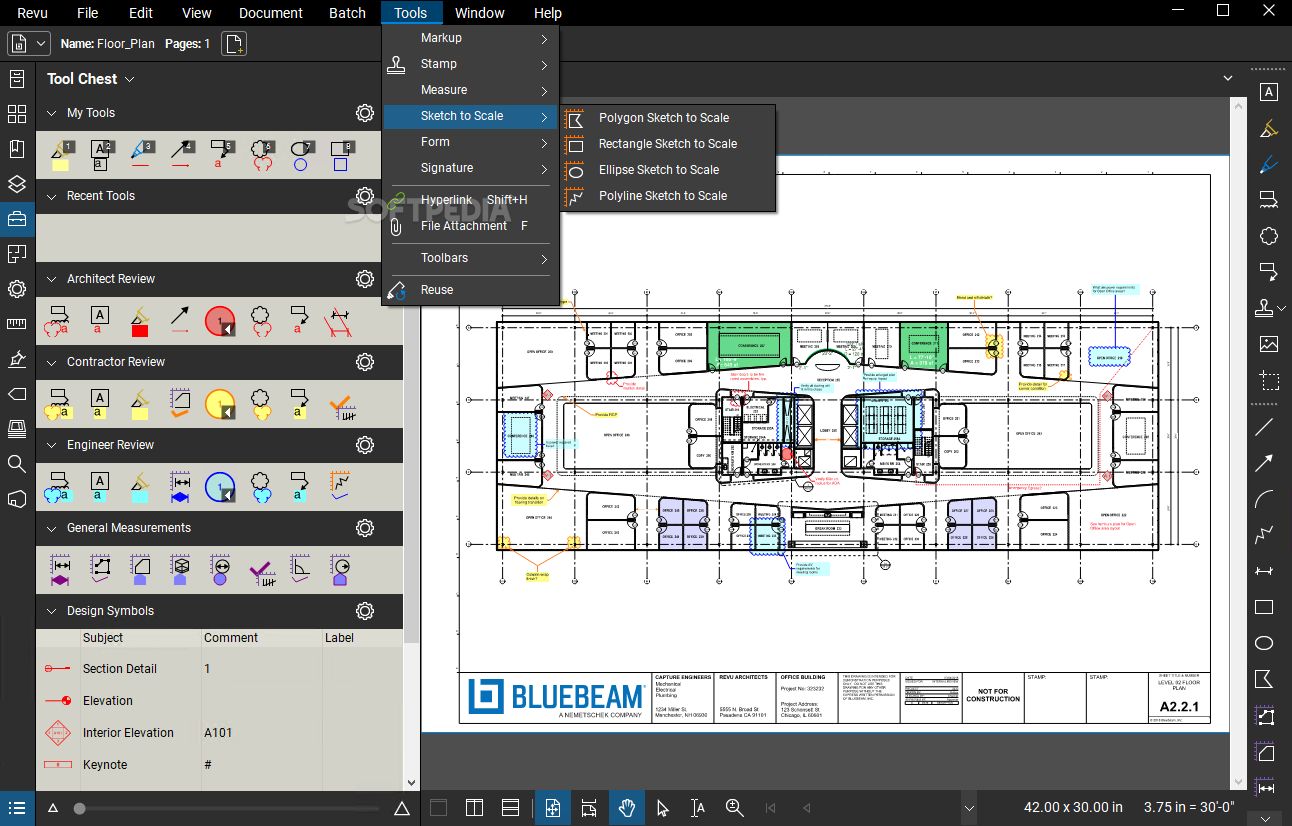The height and width of the screenshot is (826, 1292).
Task: Toggle split vertical view
Action: 474,808
